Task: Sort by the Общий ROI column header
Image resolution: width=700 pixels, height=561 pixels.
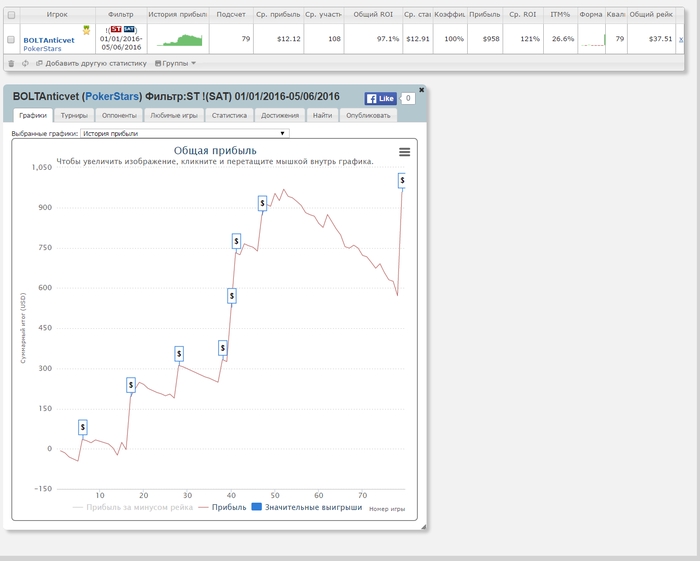Action: 373,15
